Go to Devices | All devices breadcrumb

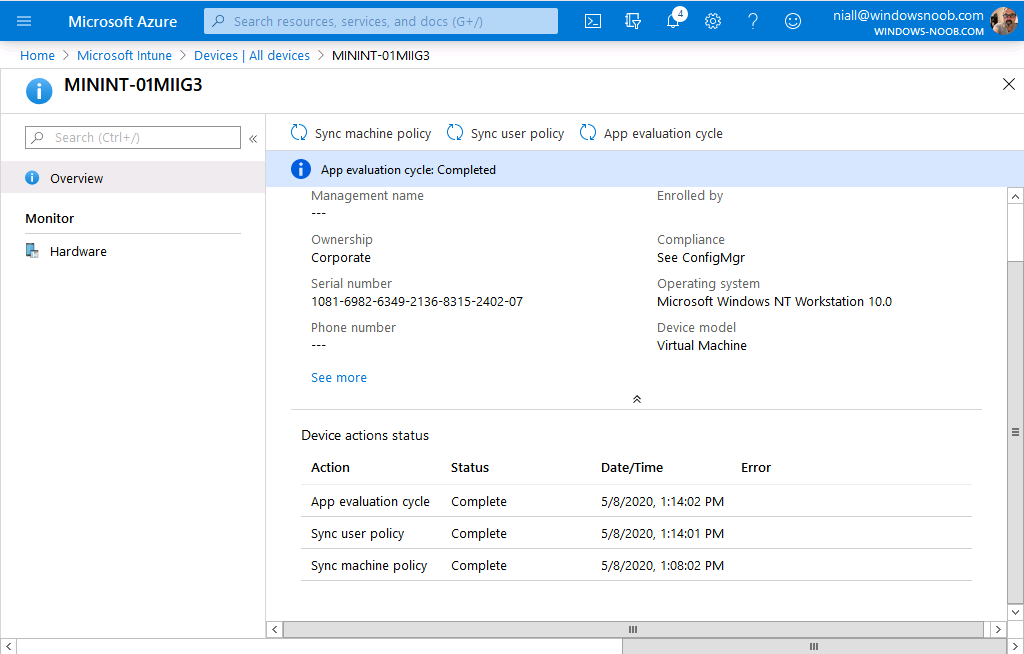click(252, 56)
